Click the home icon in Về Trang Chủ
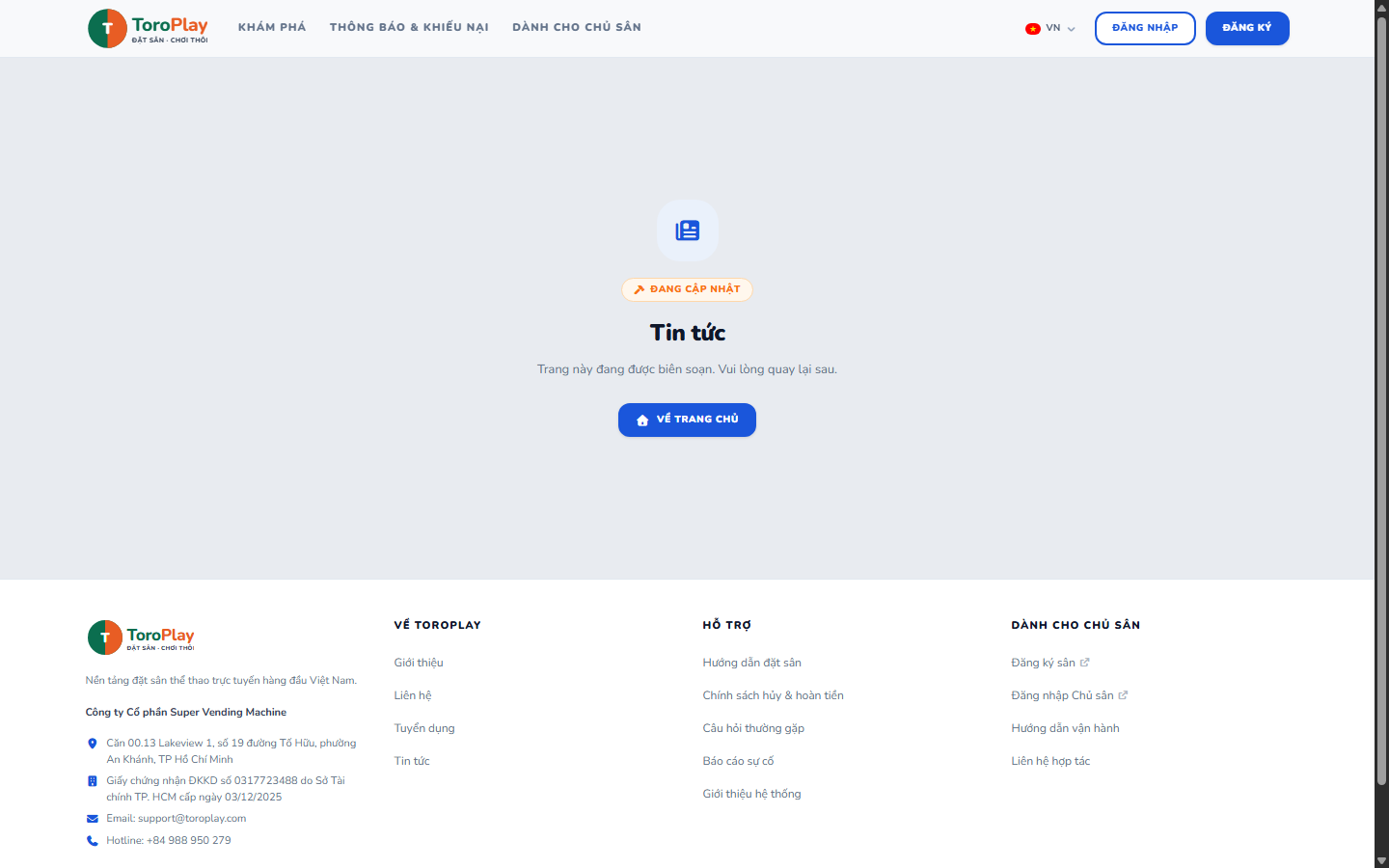This screenshot has height=868, width=1389. point(642,420)
